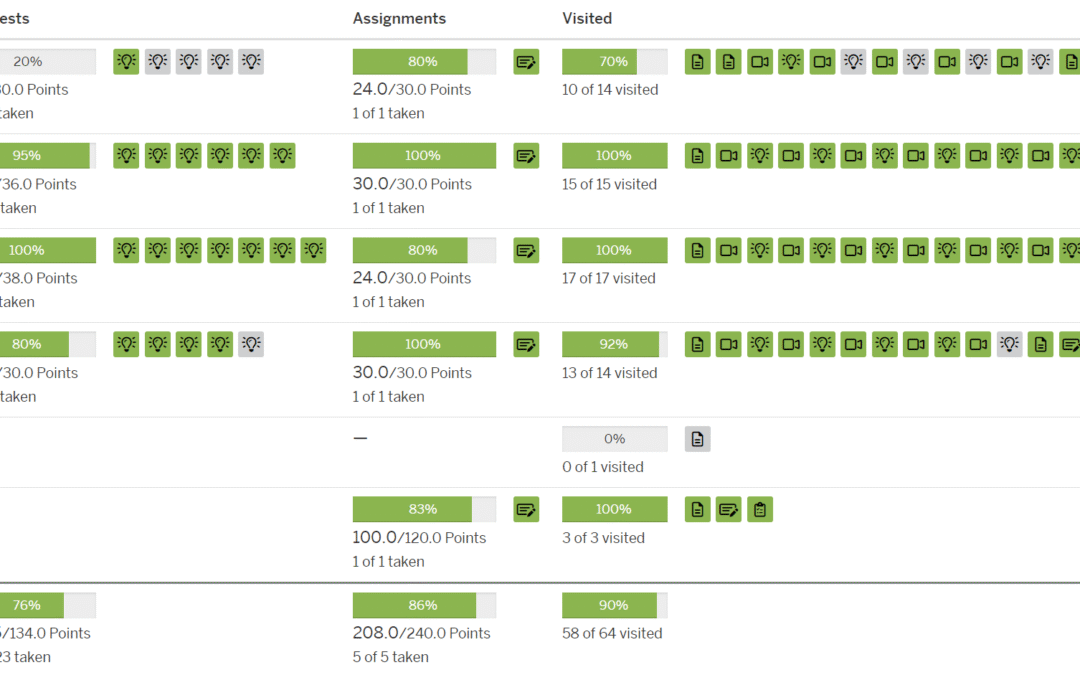The image size is (1080, 675).
Task: Click the 86% total assignments progress bar
Action: [424, 605]
